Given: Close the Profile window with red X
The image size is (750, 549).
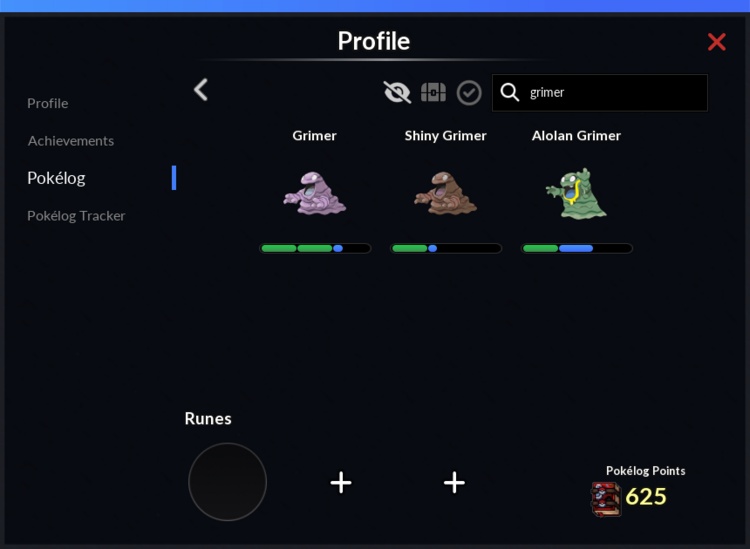Looking at the screenshot, I should click(x=717, y=42).
